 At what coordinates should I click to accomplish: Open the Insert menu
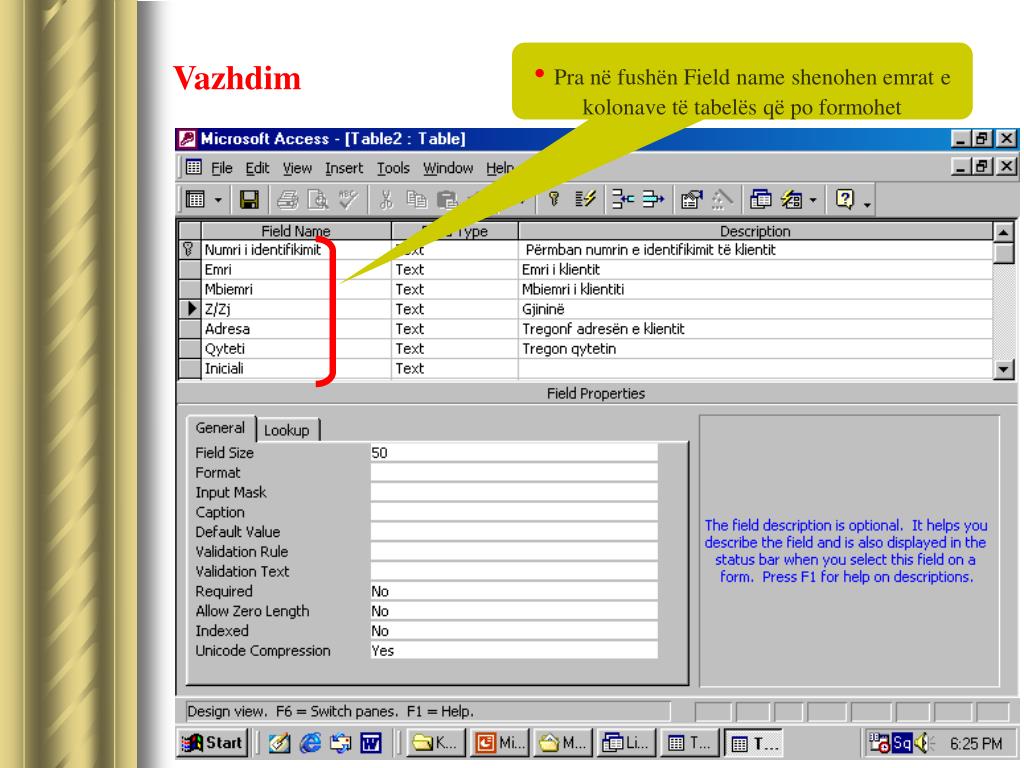[344, 168]
